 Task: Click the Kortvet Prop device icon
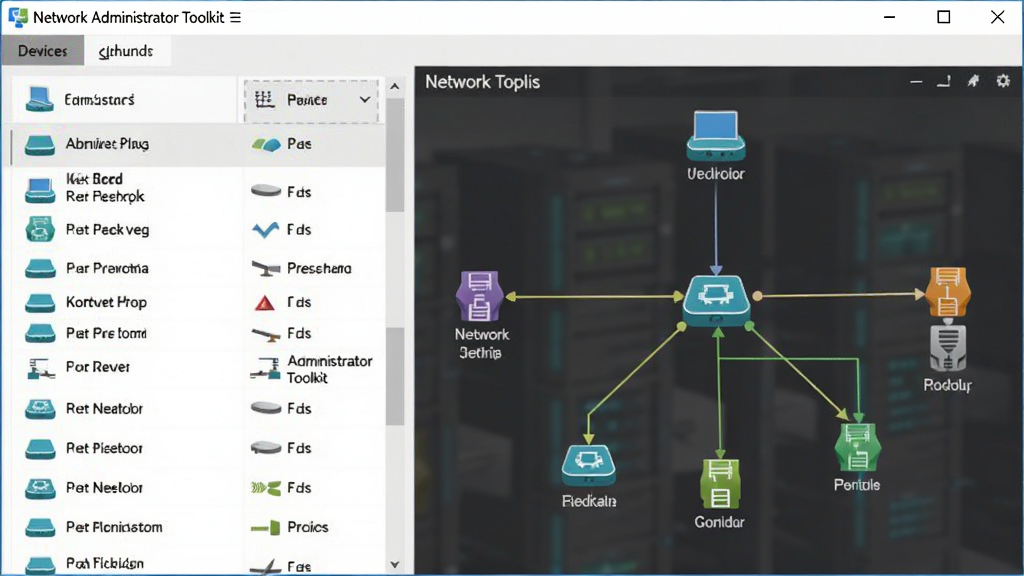click(40, 302)
